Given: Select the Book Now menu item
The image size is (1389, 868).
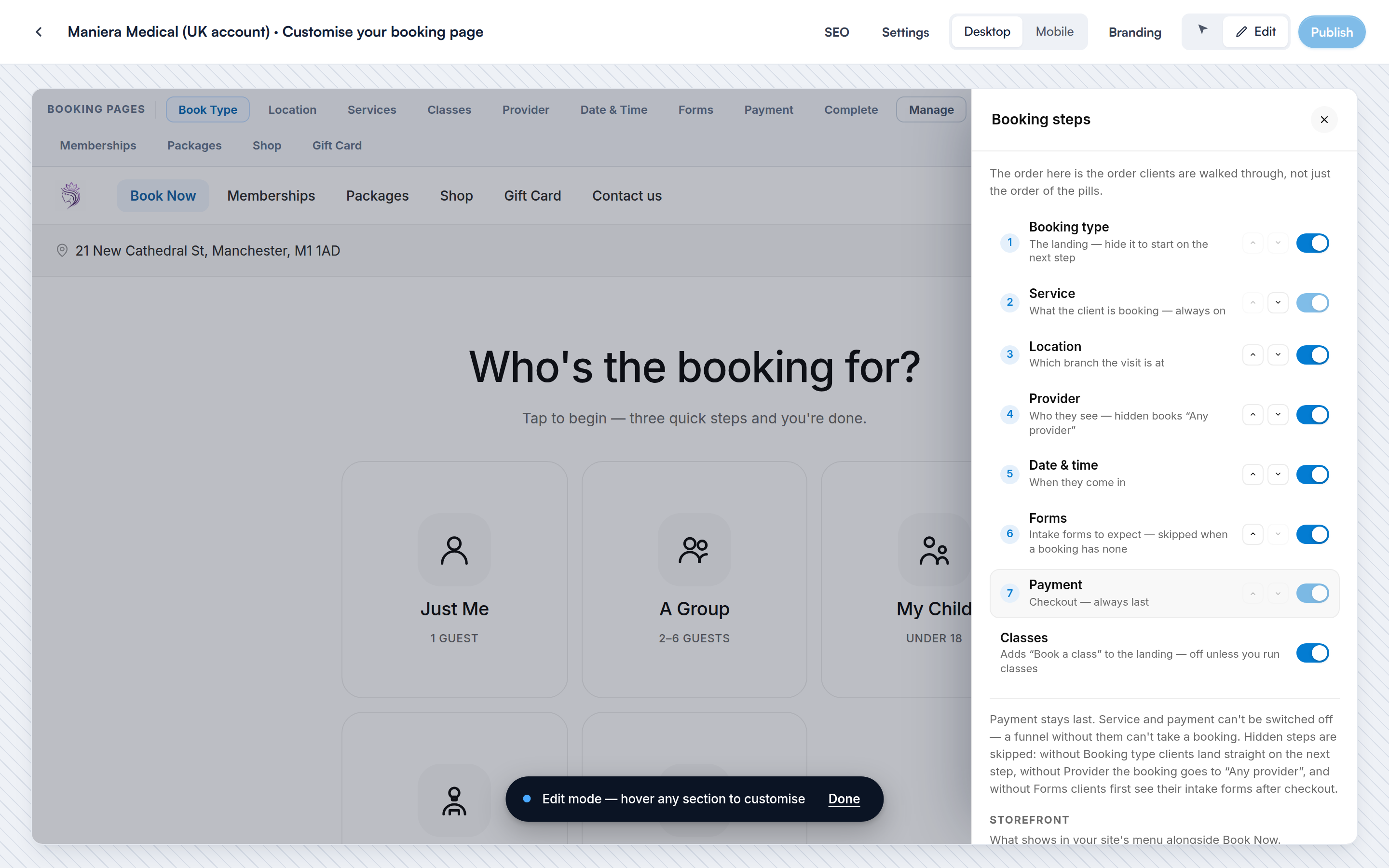Looking at the screenshot, I should [x=163, y=196].
